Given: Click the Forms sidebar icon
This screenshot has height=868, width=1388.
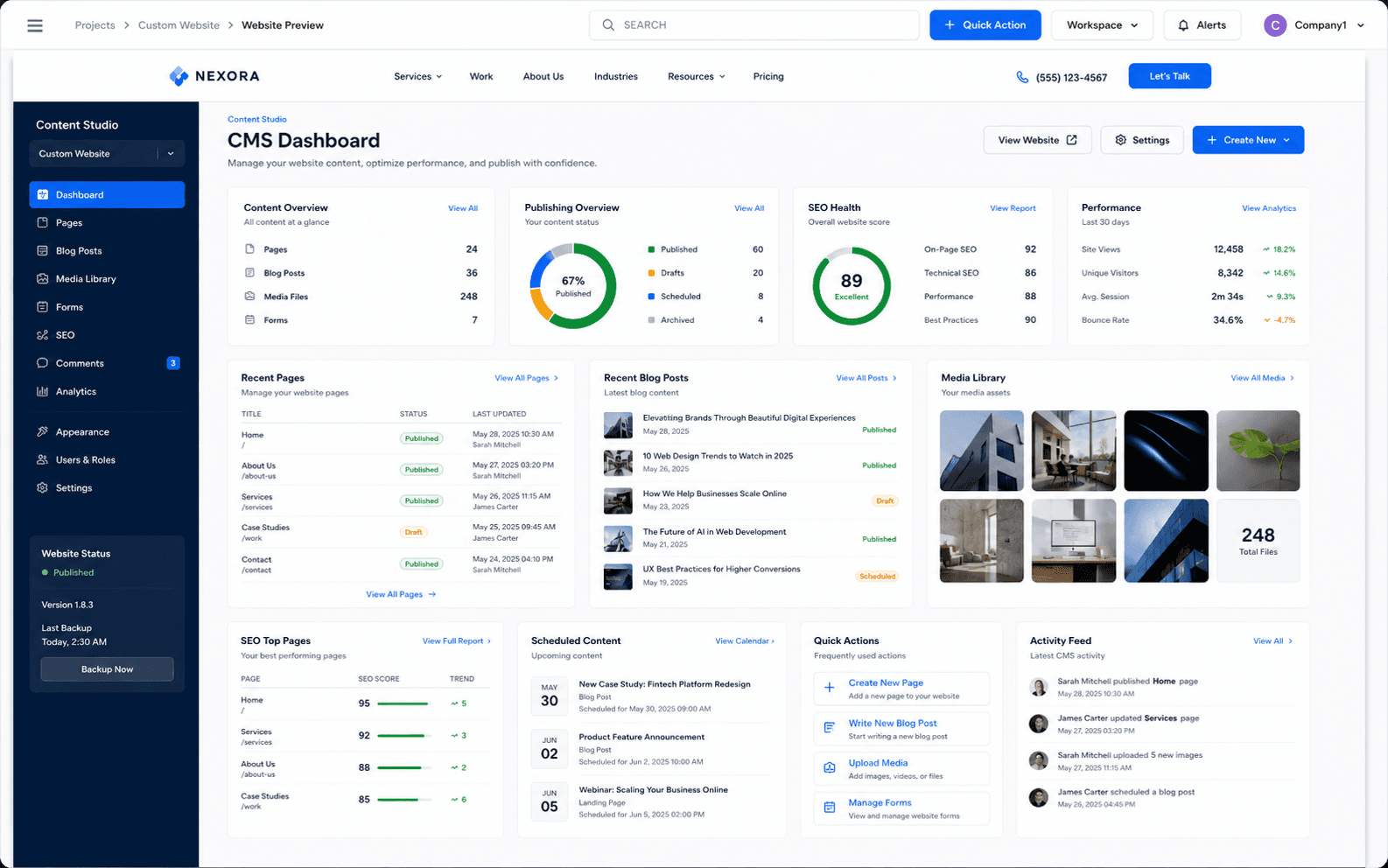Looking at the screenshot, I should click(x=42, y=307).
